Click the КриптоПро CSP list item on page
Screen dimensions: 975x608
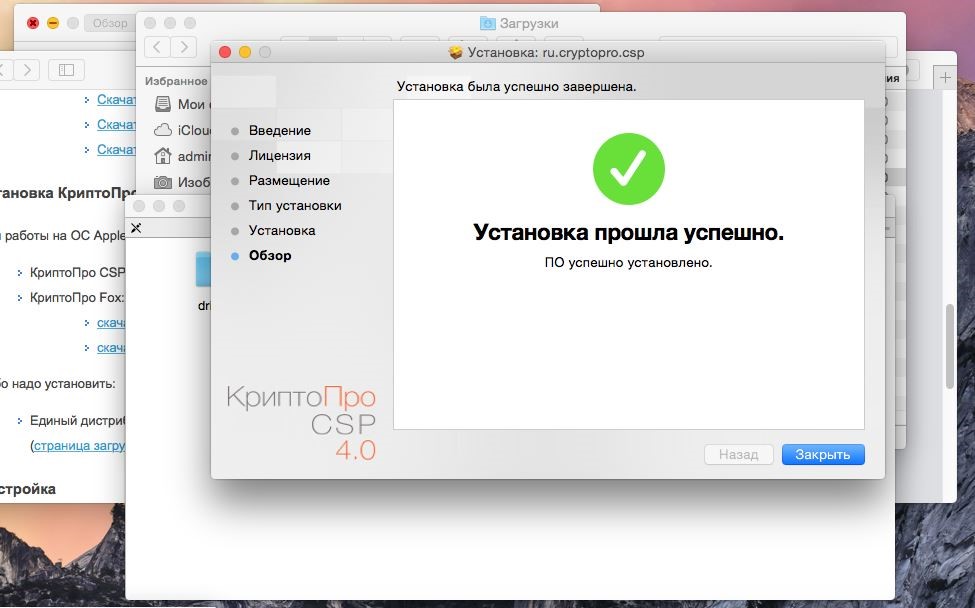pos(77,272)
